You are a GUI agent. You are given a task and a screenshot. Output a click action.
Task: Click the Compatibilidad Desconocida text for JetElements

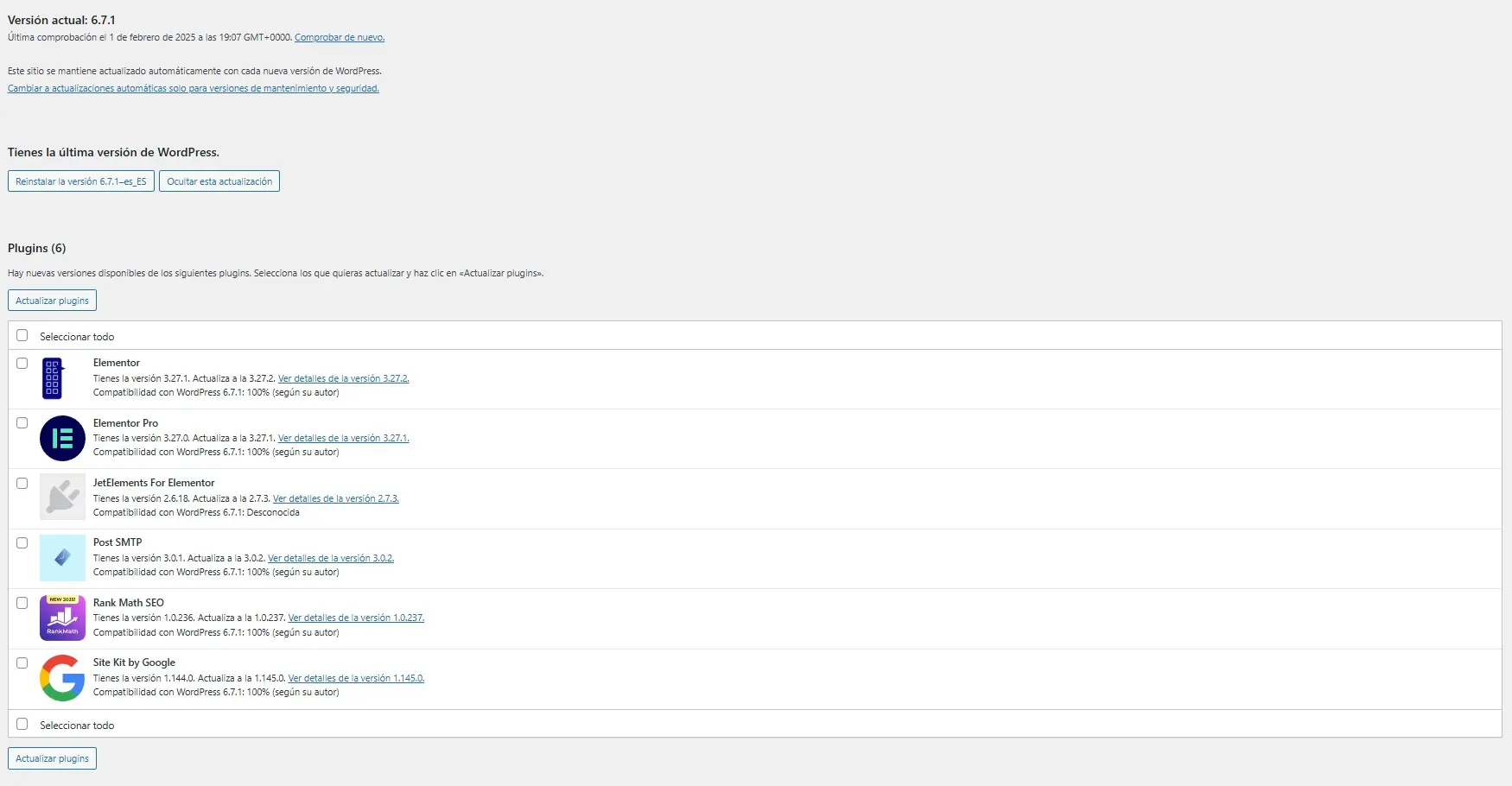pos(196,512)
